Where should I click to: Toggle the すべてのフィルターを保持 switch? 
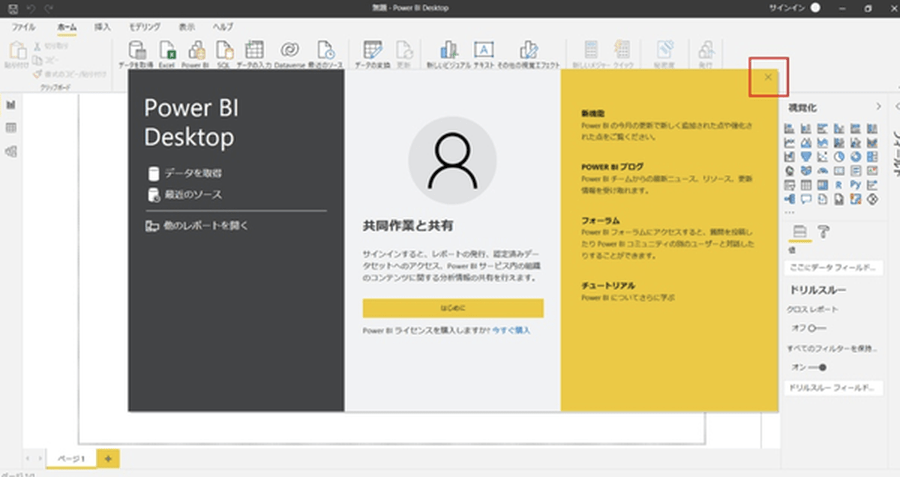pyautogui.click(x=817, y=367)
